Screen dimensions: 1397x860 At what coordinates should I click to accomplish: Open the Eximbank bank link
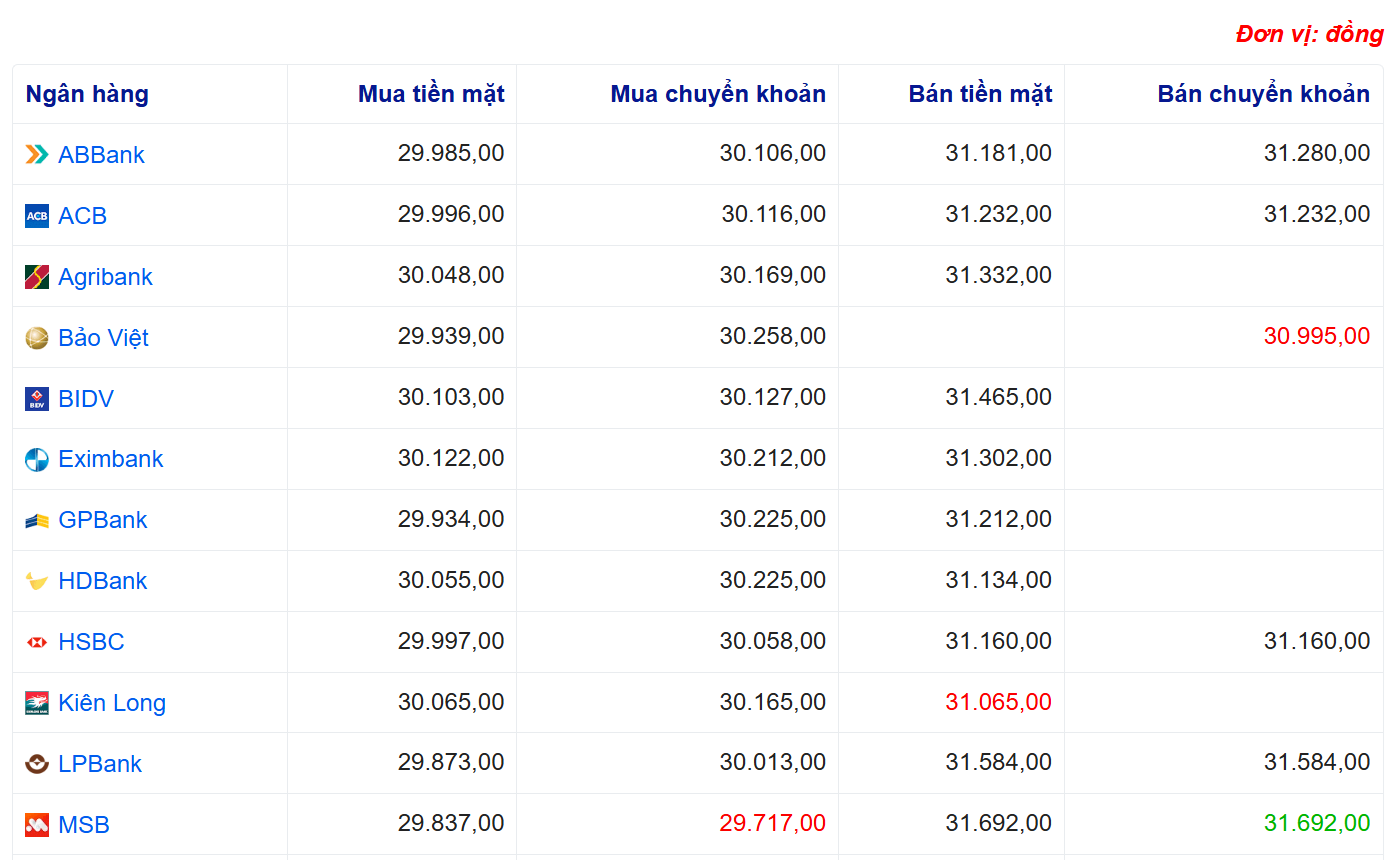pos(110,459)
